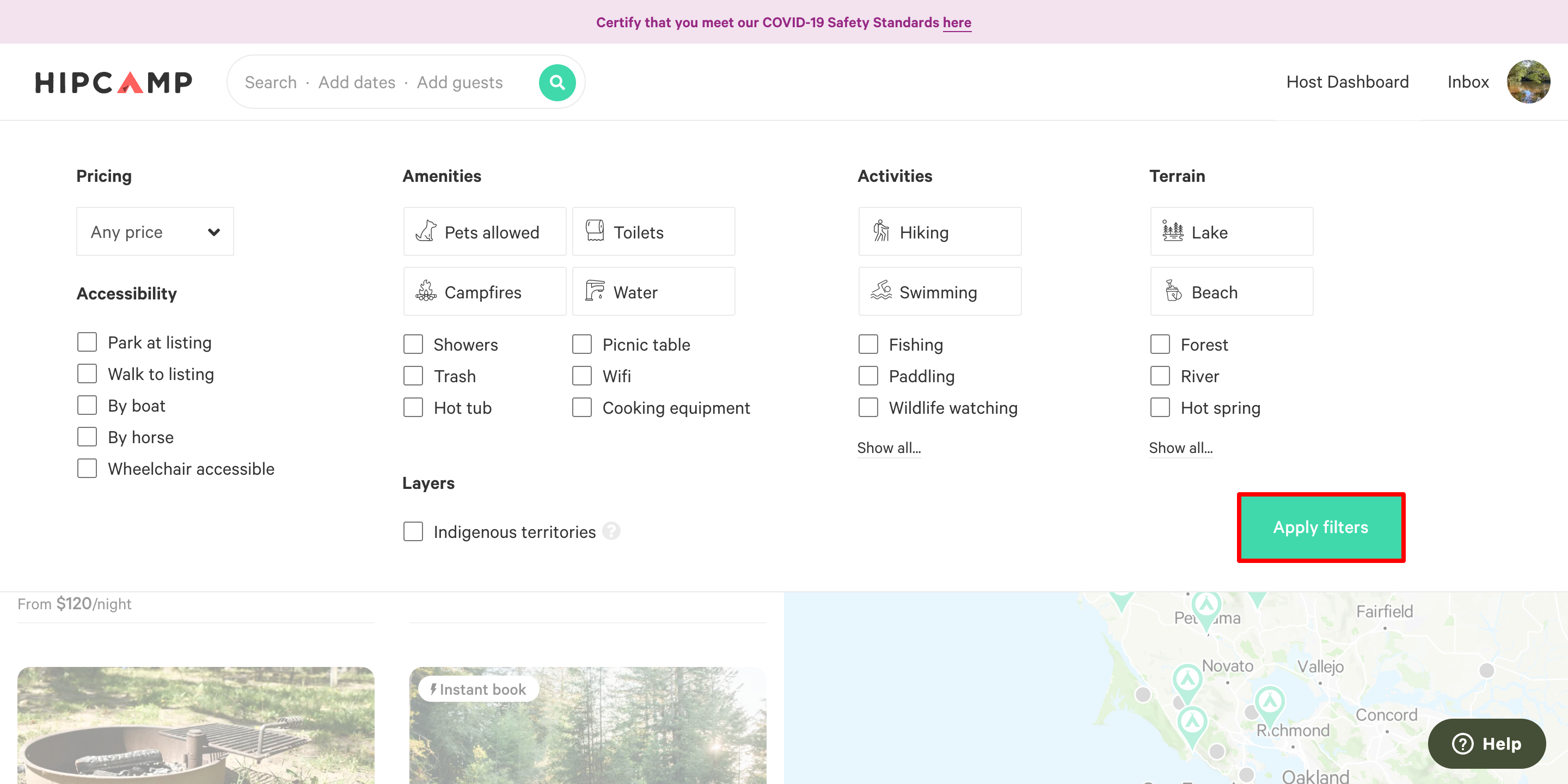Check the By horse checkbox
This screenshot has height=784, width=1568.
click(x=87, y=437)
